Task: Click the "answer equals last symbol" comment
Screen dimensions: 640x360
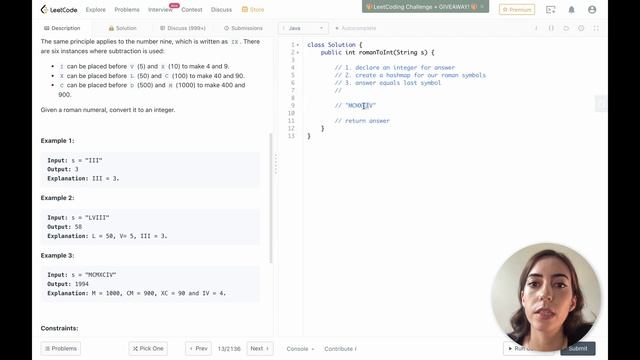Action: pyautogui.click(x=388, y=83)
